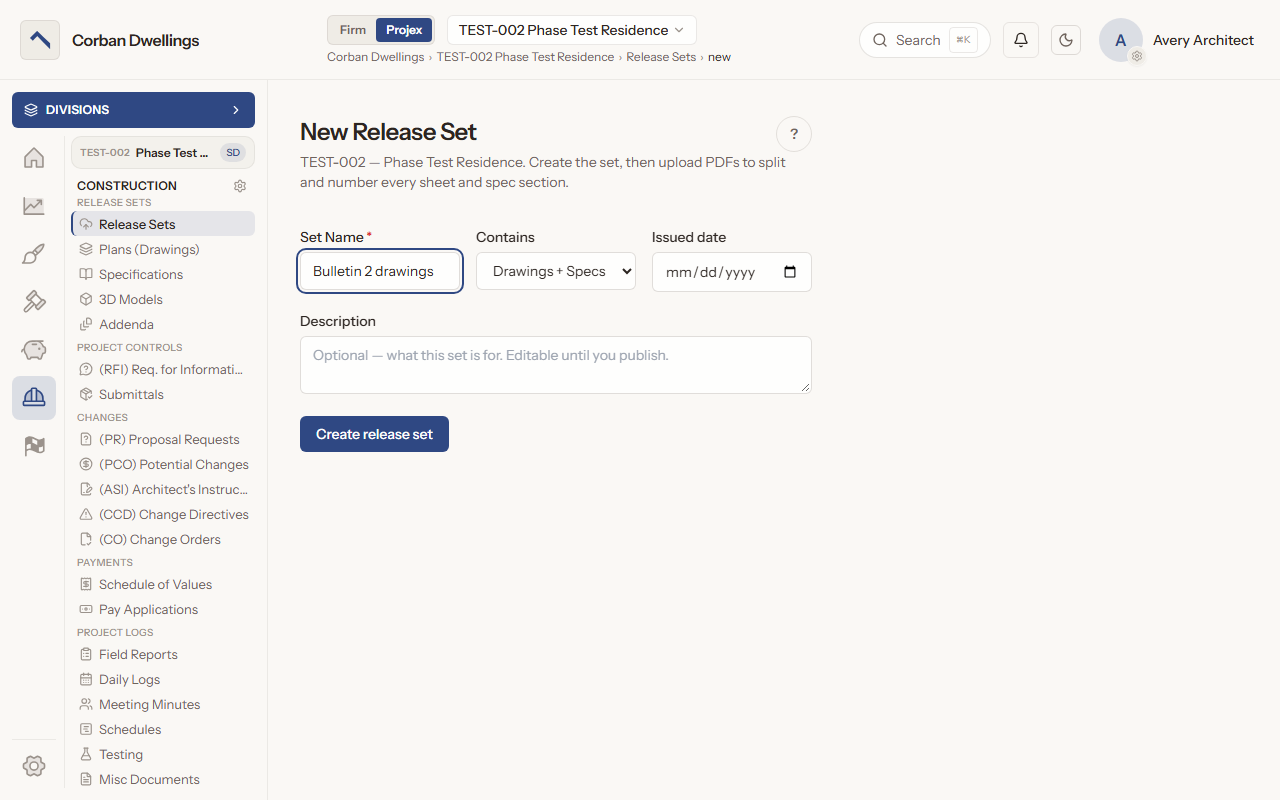Open Schedule of Values
This screenshot has width=1280, height=800.
162,584
